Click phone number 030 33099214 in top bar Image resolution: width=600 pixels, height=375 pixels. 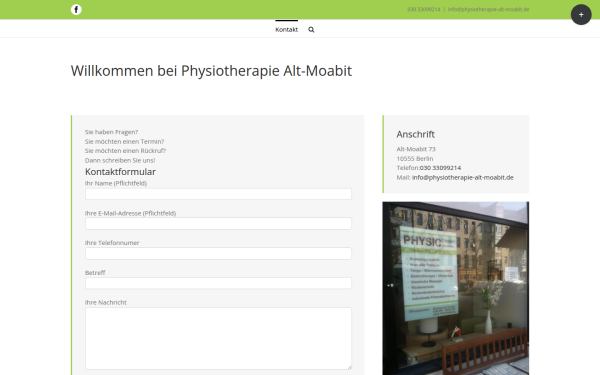point(424,9)
